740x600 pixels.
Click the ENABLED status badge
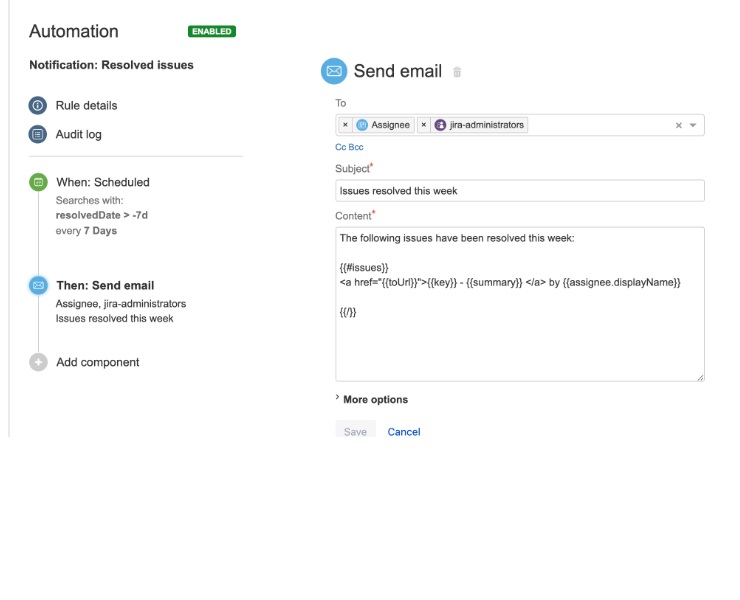[x=212, y=31]
